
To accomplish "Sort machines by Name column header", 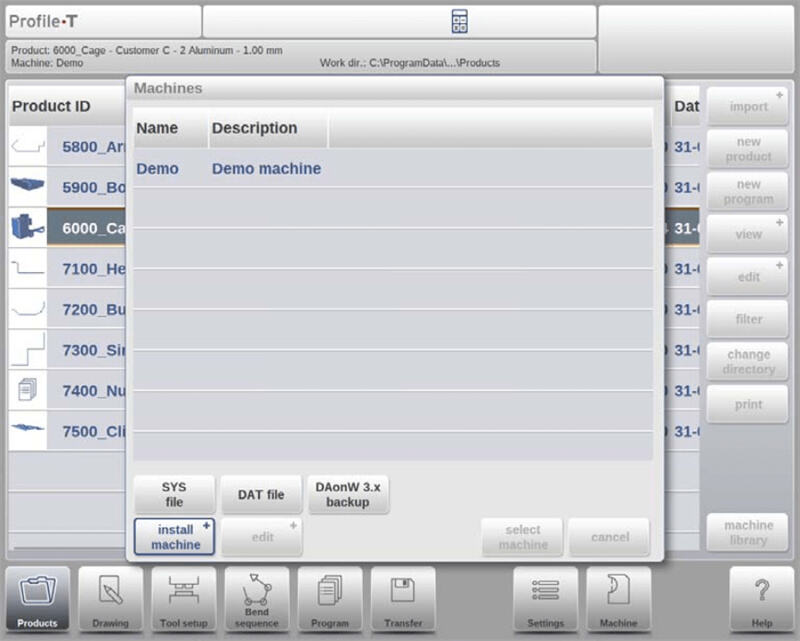I will [x=157, y=128].
